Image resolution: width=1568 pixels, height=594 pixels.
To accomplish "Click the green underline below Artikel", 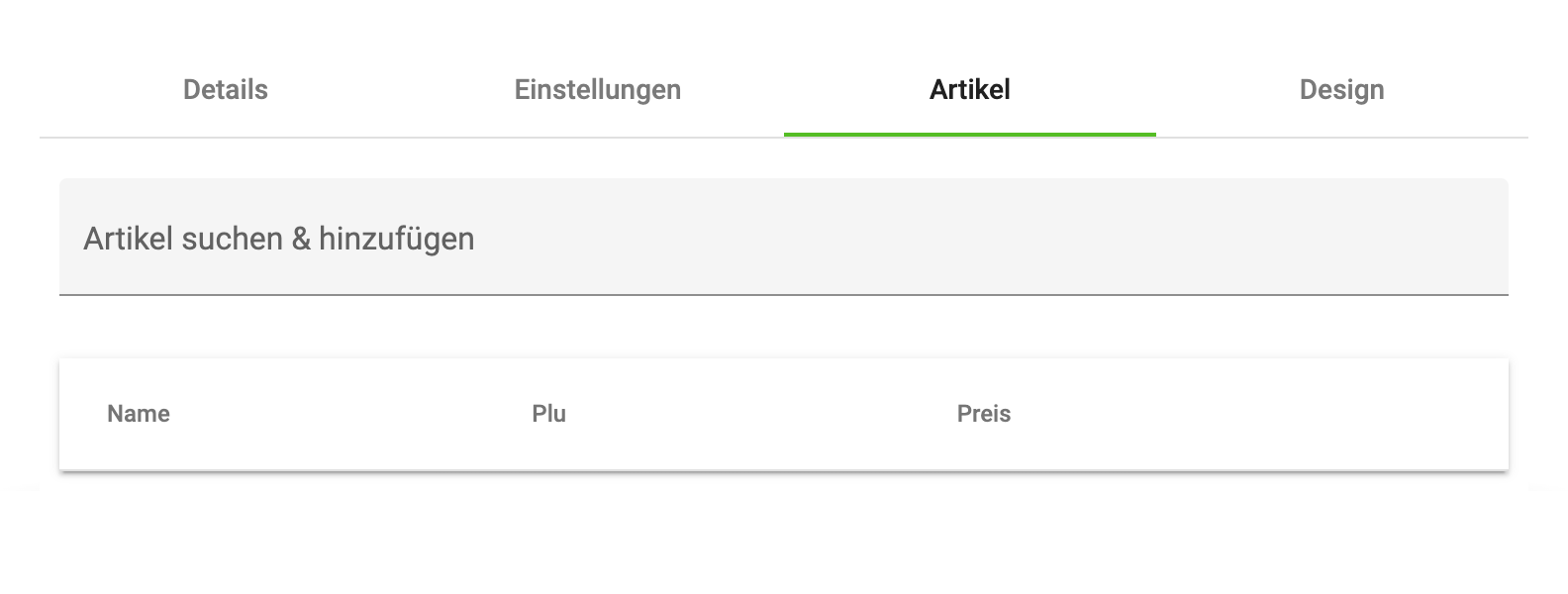I will click(x=968, y=130).
